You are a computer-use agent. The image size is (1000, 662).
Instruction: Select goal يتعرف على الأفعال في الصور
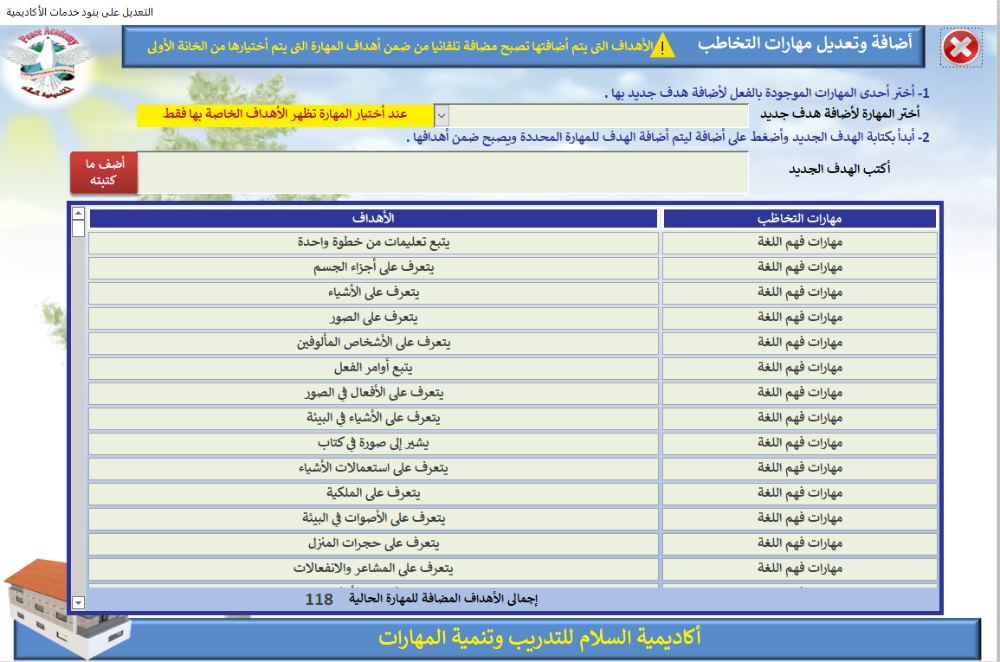[x=373, y=394]
